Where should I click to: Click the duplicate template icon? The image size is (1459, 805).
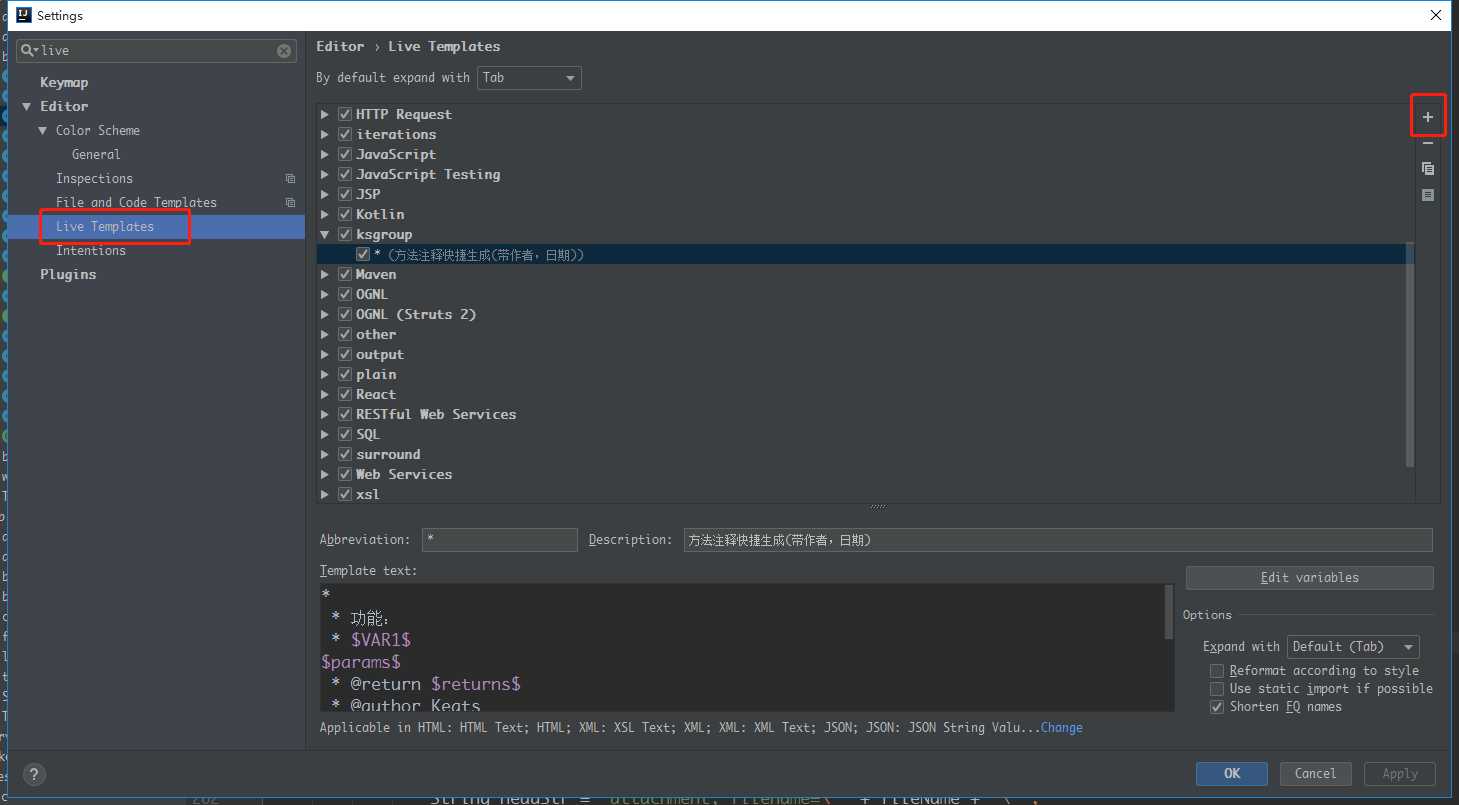1428,169
